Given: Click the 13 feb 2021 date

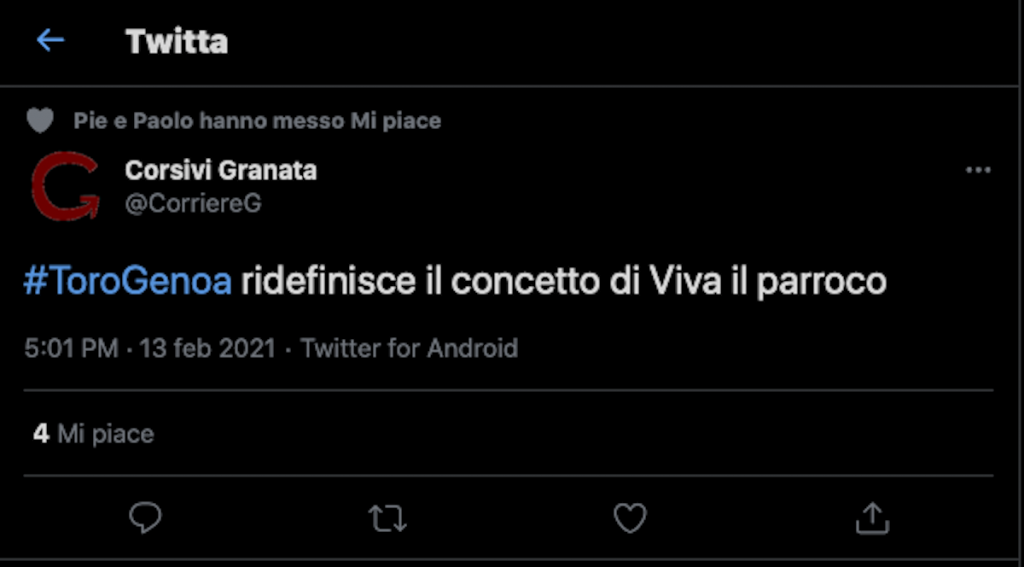Looking at the screenshot, I should (207, 349).
